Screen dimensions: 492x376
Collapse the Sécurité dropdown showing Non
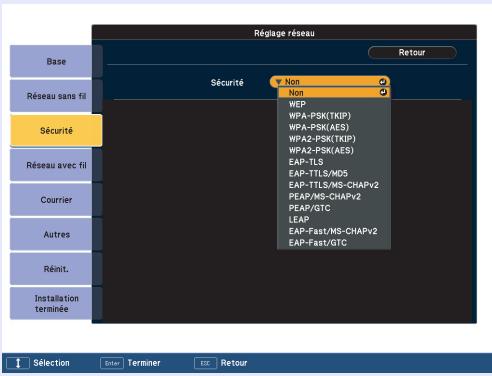(330, 82)
